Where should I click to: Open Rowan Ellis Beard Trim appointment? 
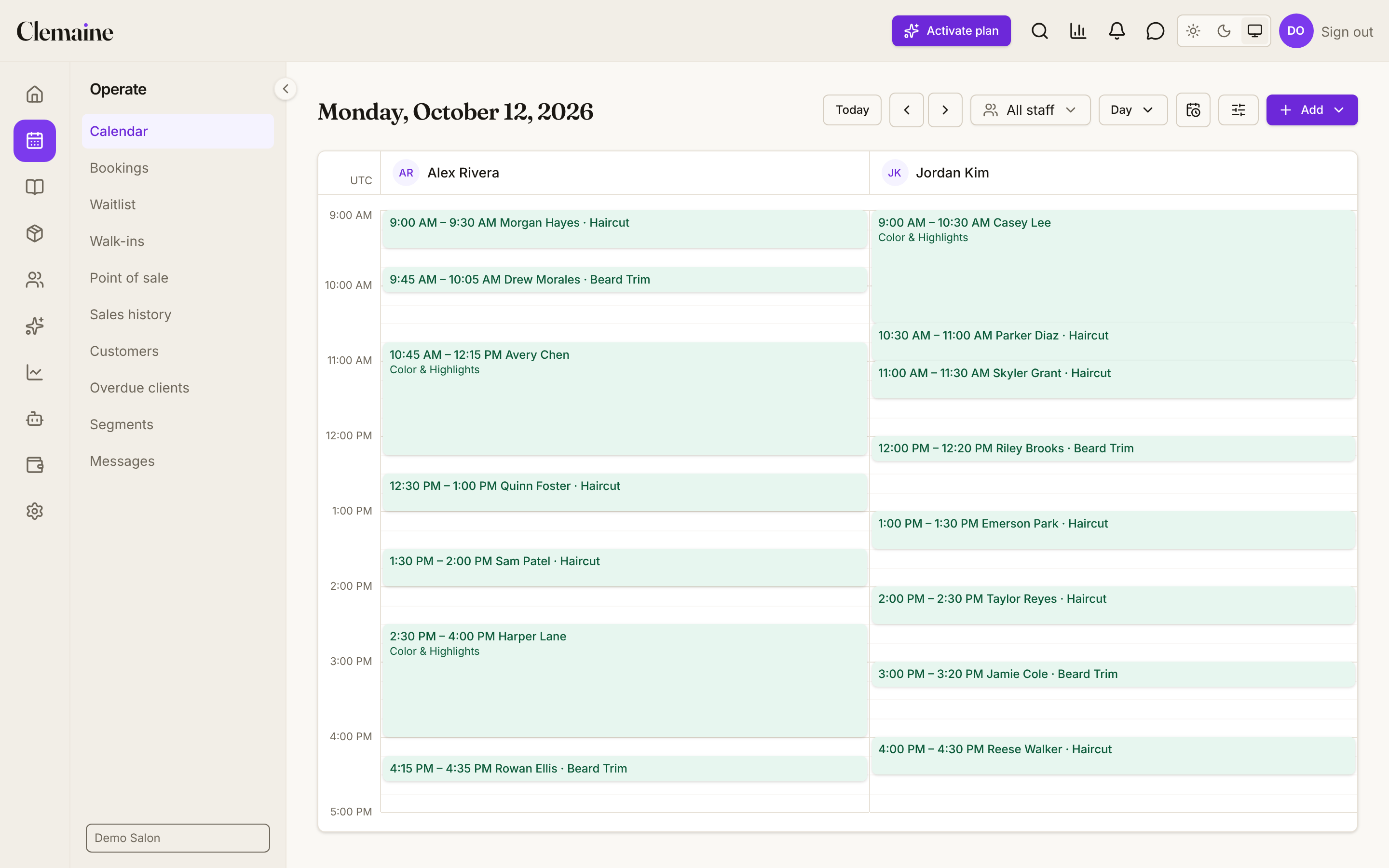click(625, 768)
